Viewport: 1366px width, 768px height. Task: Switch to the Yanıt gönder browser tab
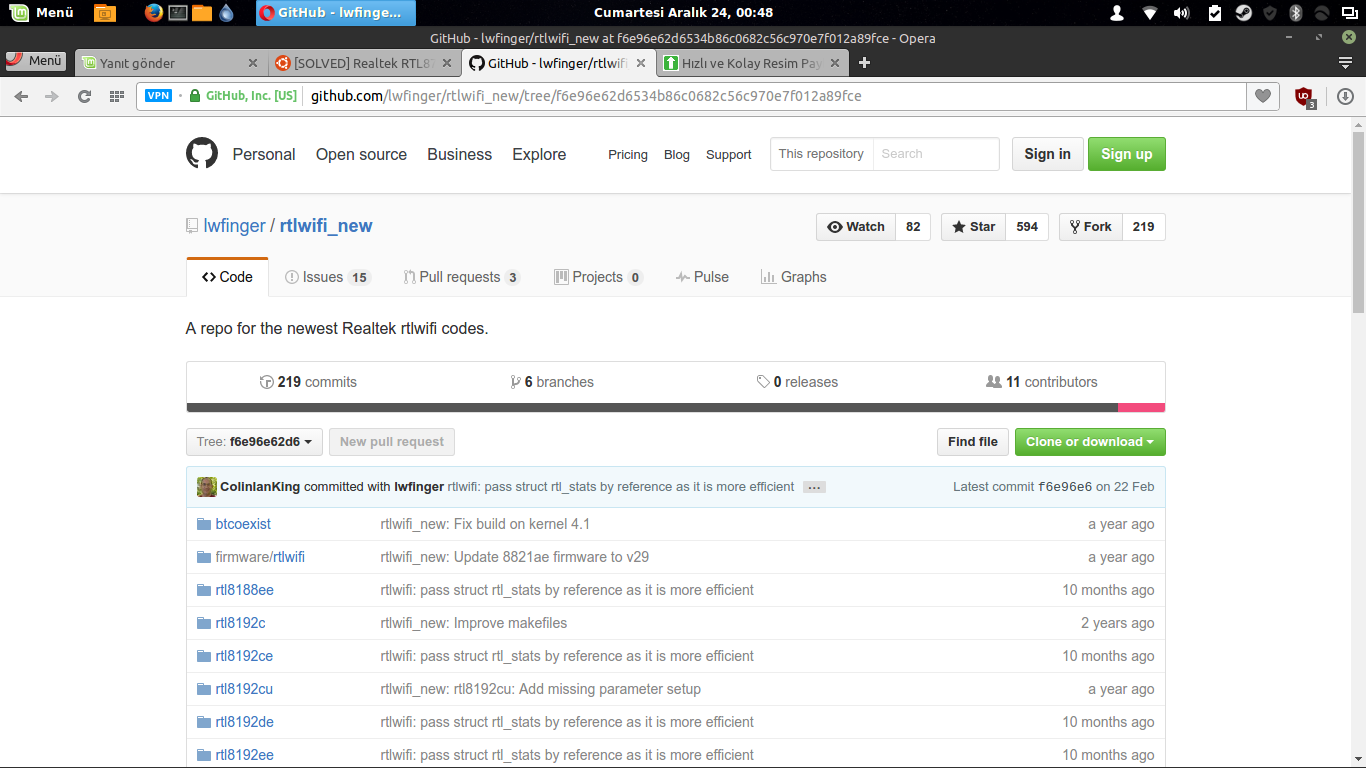click(x=166, y=63)
